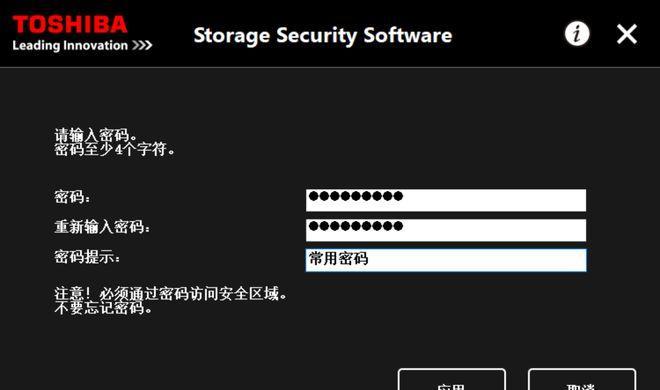Click the Storage Security Software title
The width and height of the screenshot is (660, 390).
(323, 36)
